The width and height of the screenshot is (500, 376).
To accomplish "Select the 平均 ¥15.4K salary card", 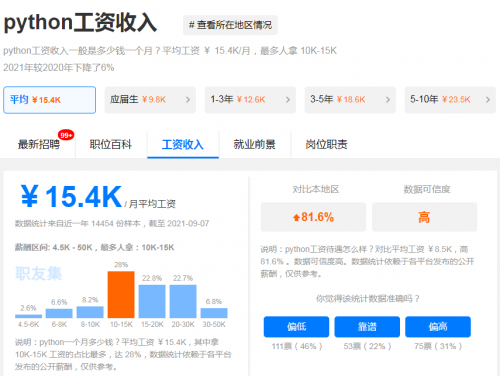I will pyautogui.click(x=50, y=100).
